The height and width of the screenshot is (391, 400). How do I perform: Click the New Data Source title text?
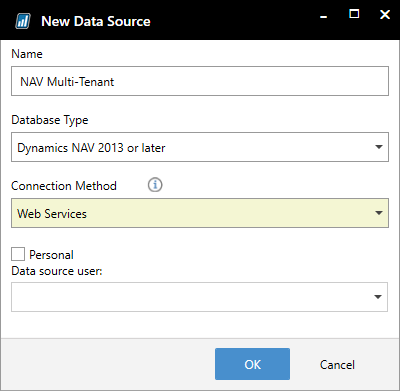96,21
